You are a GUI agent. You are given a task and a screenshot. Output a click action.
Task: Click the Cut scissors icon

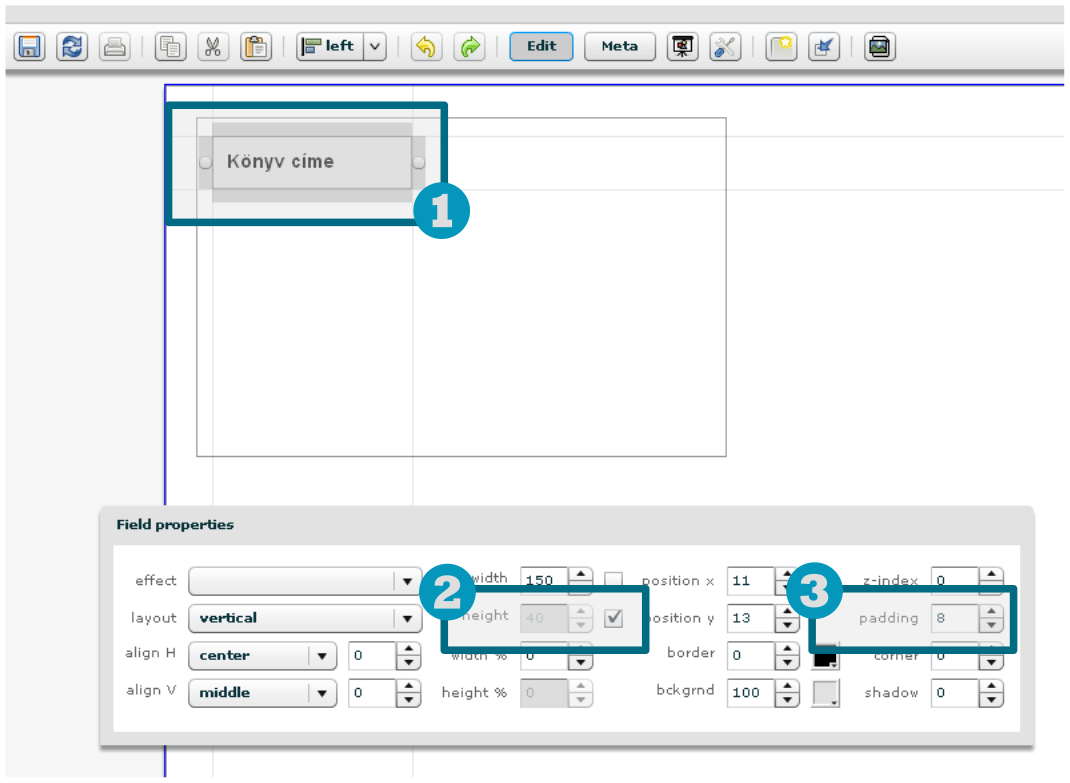point(213,47)
